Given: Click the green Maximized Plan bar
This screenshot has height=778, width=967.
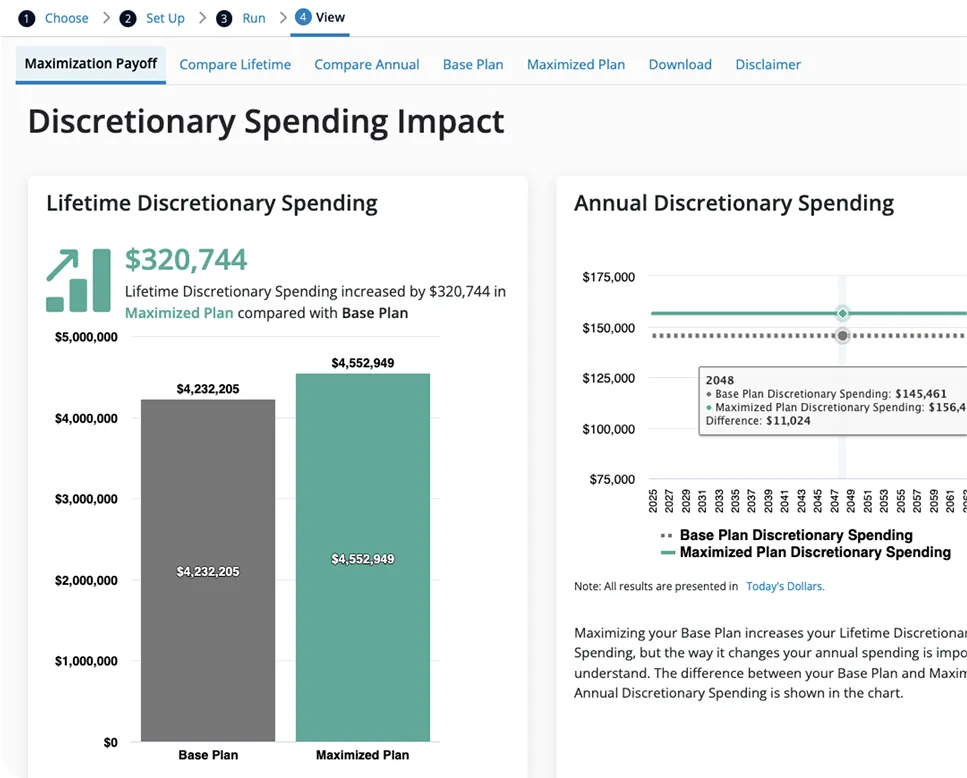Looking at the screenshot, I should [x=363, y=557].
